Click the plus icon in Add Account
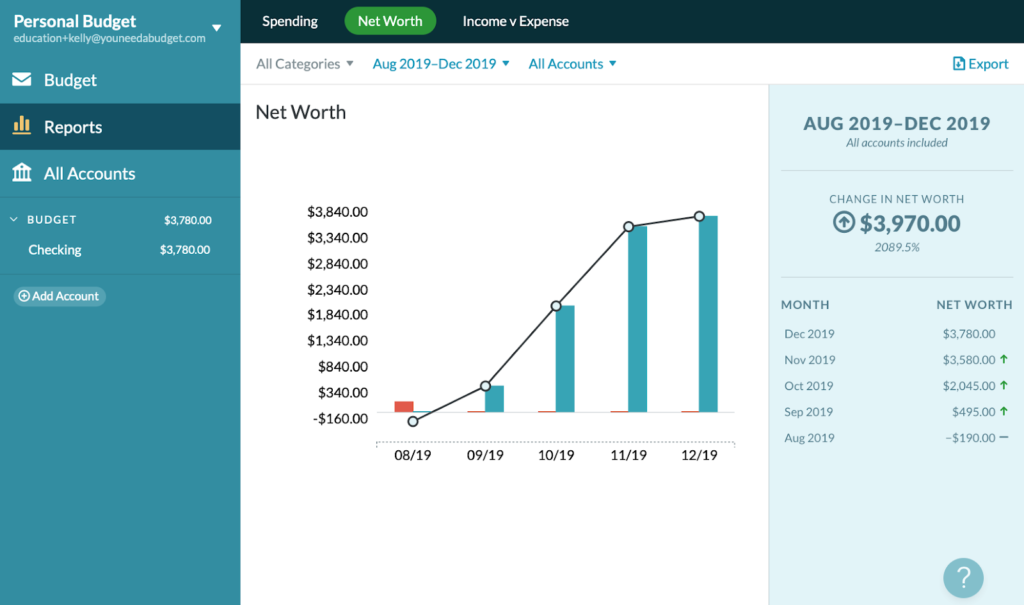 24,296
